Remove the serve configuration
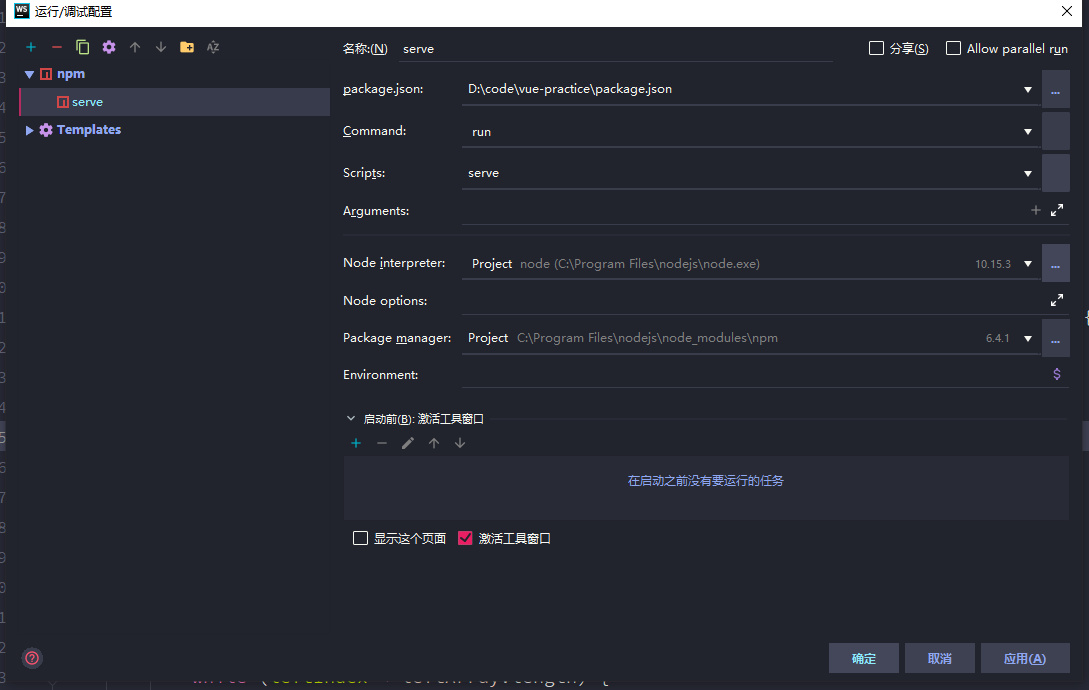The height and width of the screenshot is (690, 1089). click(x=57, y=46)
